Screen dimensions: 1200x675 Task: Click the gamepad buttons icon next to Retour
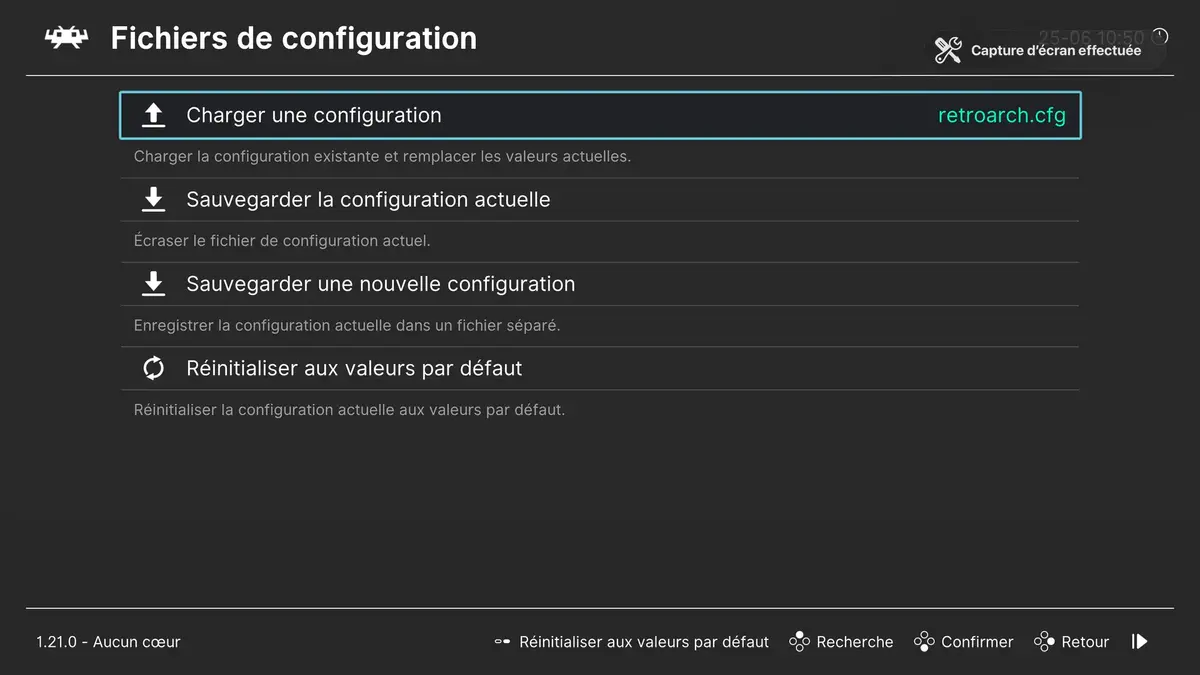tap(1045, 641)
